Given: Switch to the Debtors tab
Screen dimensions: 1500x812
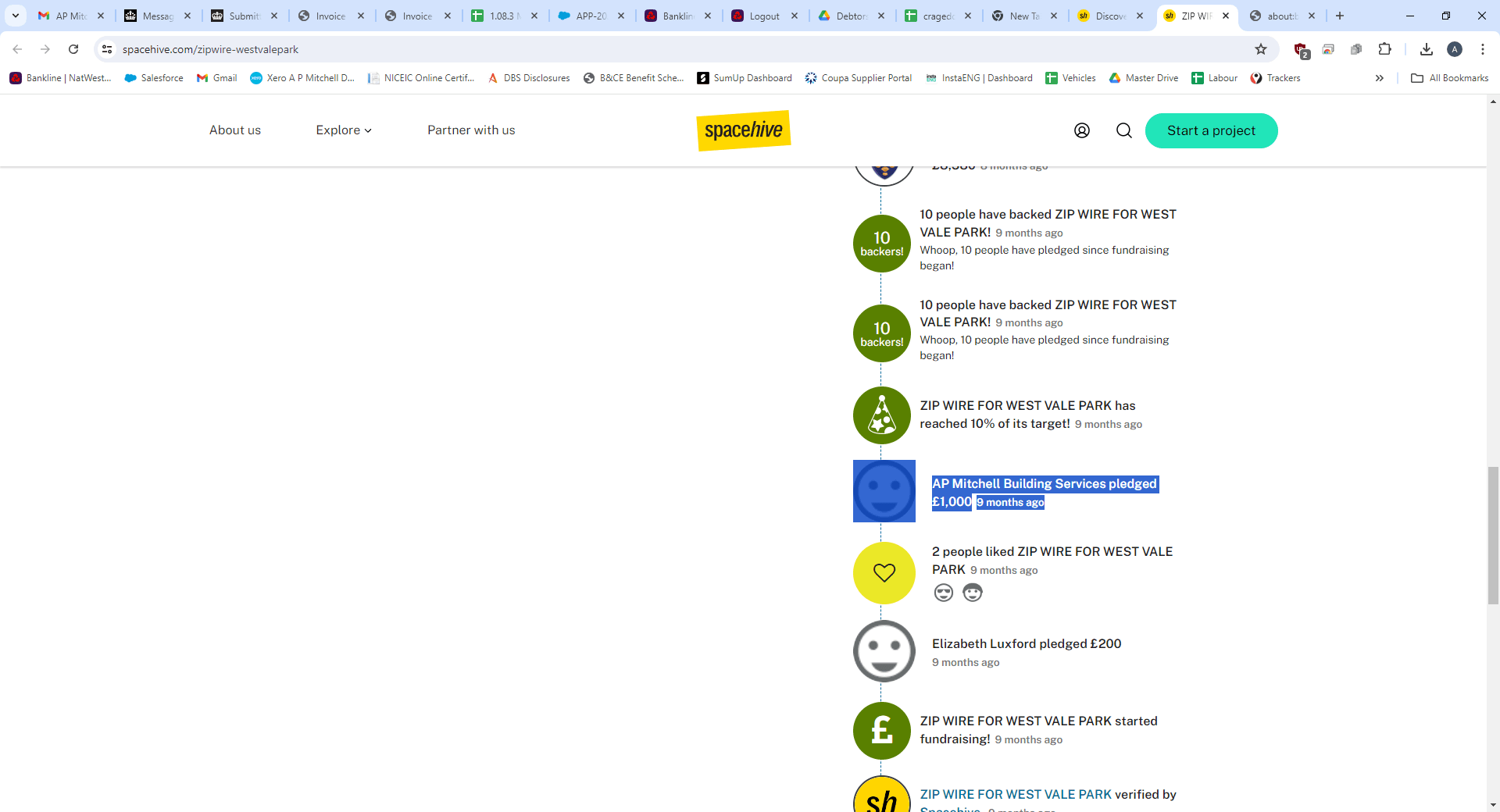Looking at the screenshot, I should 851,16.
